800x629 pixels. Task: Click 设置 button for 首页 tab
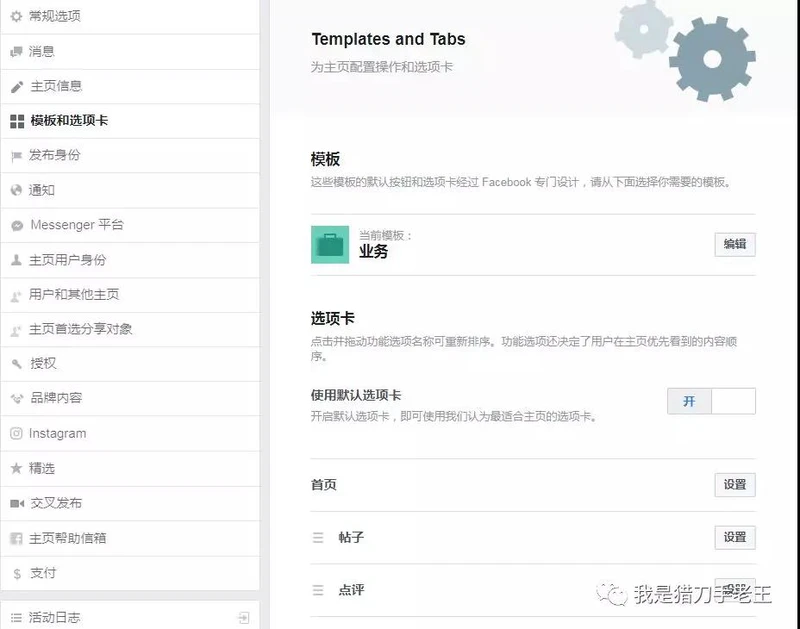pos(735,485)
